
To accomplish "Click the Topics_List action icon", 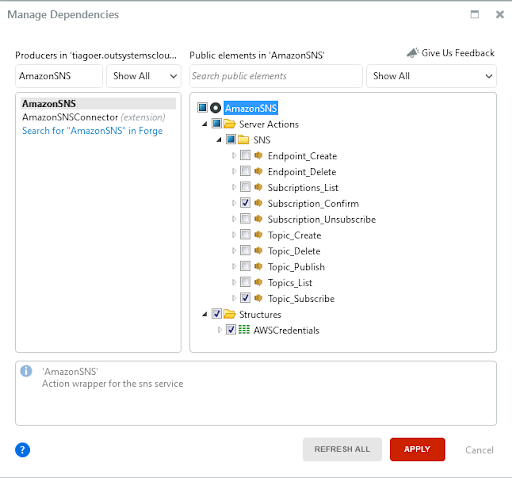I will click(x=258, y=282).
